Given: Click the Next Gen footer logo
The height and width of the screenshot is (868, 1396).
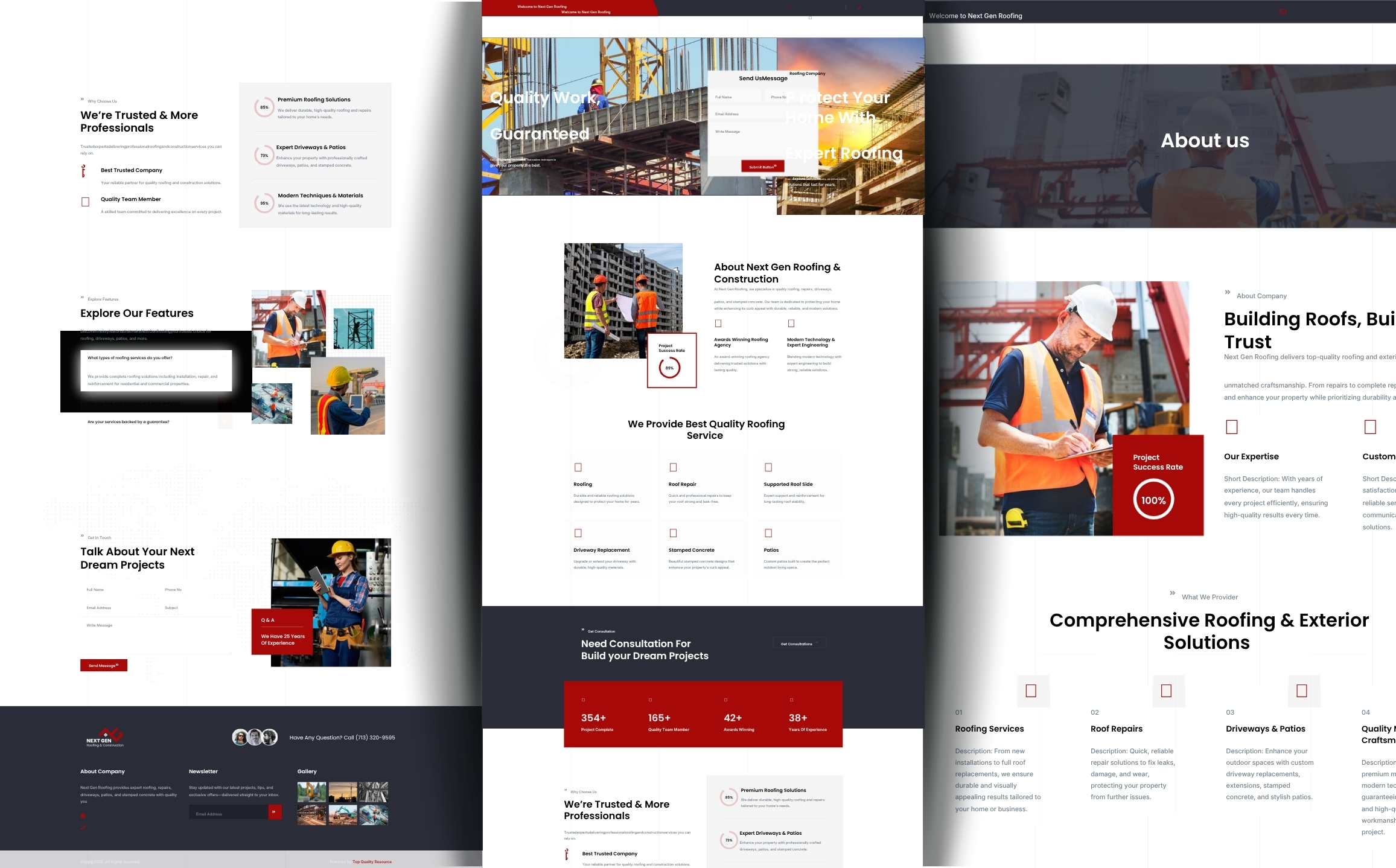Looking at the screenshot, I should [x=105, y=737].
